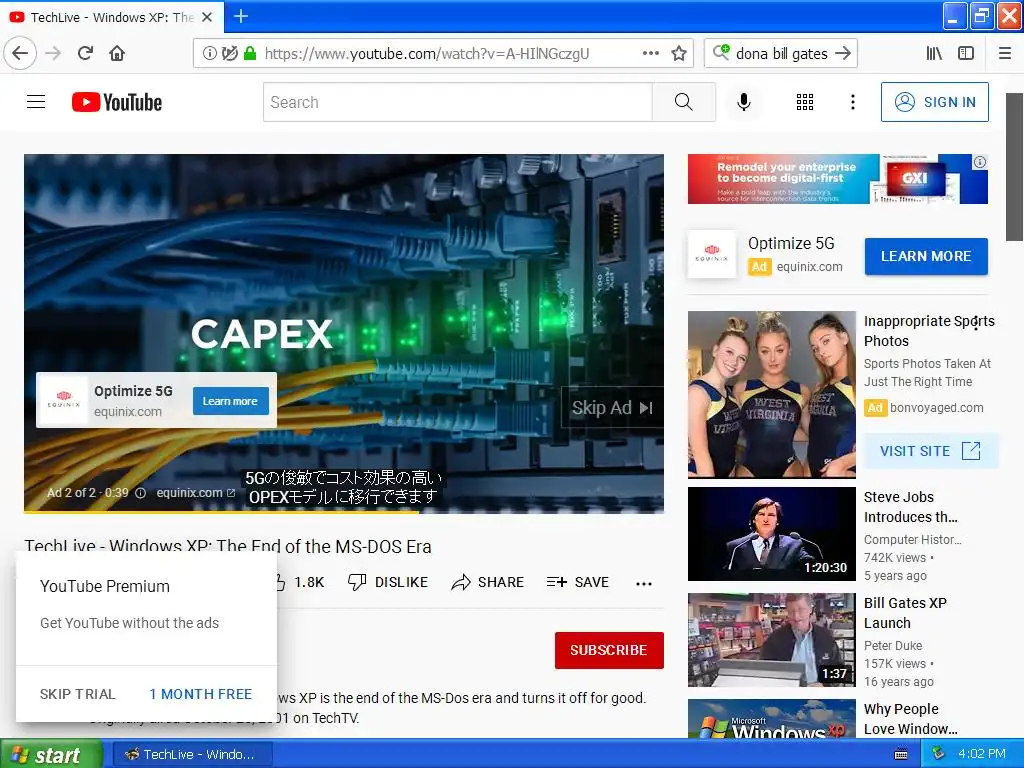Close the TechLive browser tab
This screenshot has height=768, width=1024.
pos(207,17)
